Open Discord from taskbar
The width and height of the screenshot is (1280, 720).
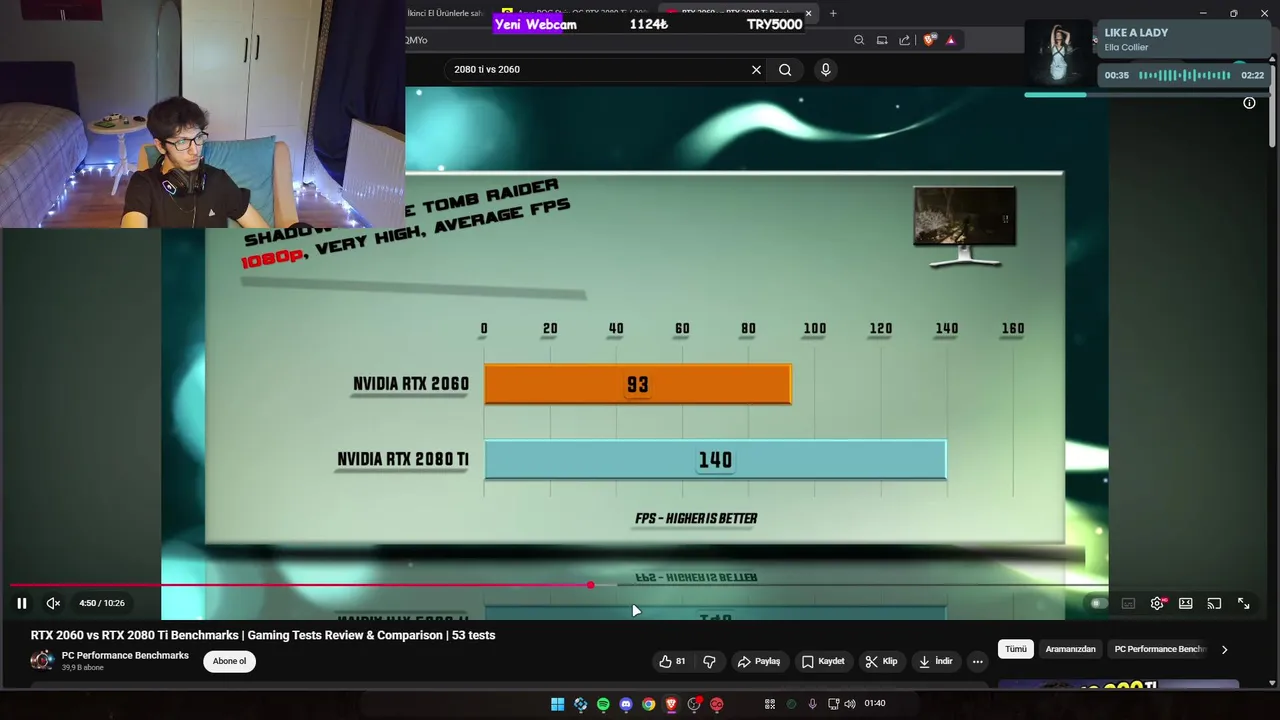pos(626,704)
